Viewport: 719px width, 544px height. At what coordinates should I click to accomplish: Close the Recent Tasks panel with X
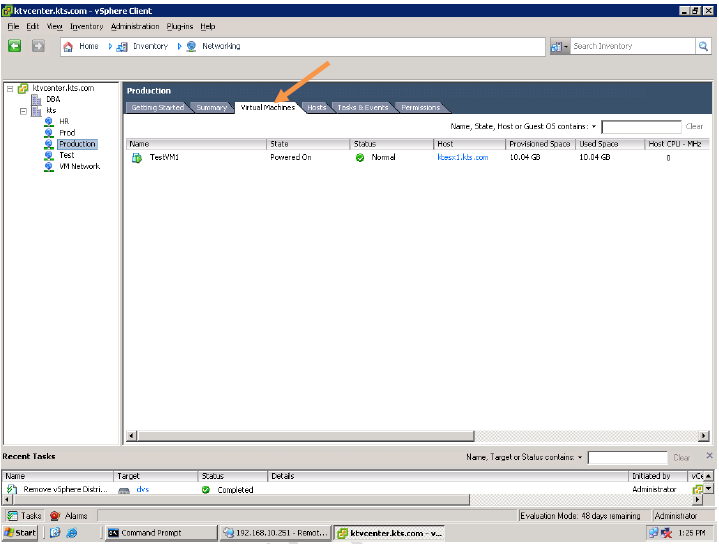click(x=709, y=455)
